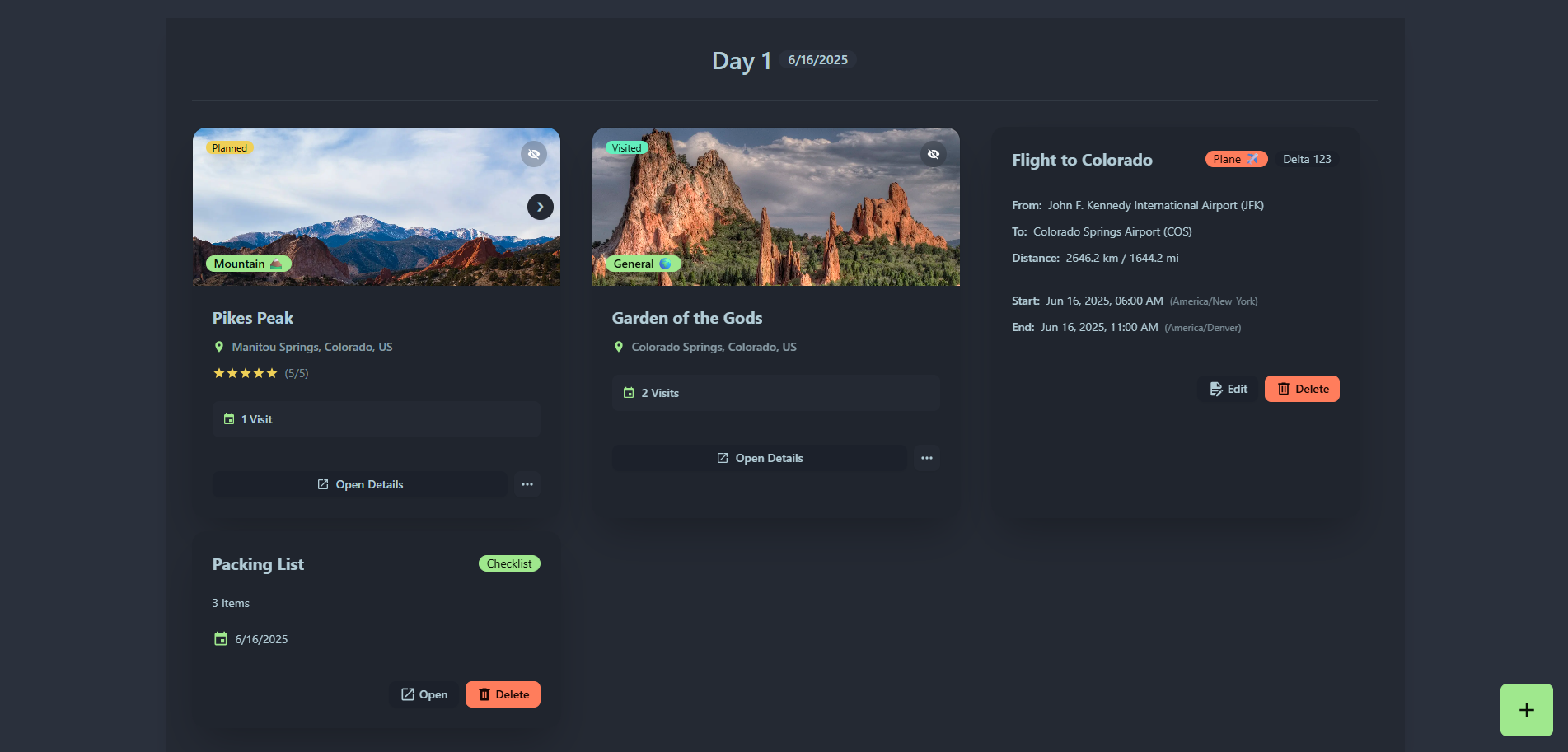
Task: Click the Plane transport badge on Flight to Colorado
Action: (1236, 159)
